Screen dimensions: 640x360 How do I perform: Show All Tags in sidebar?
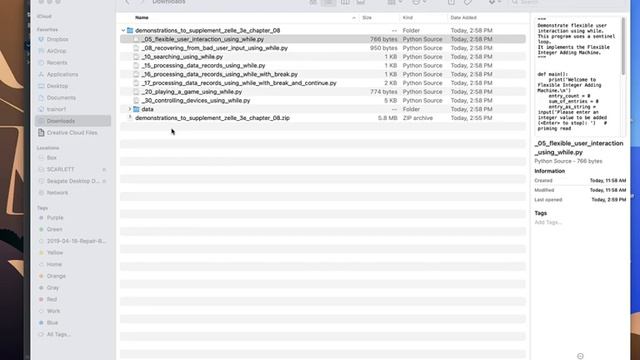pos(59,334)
